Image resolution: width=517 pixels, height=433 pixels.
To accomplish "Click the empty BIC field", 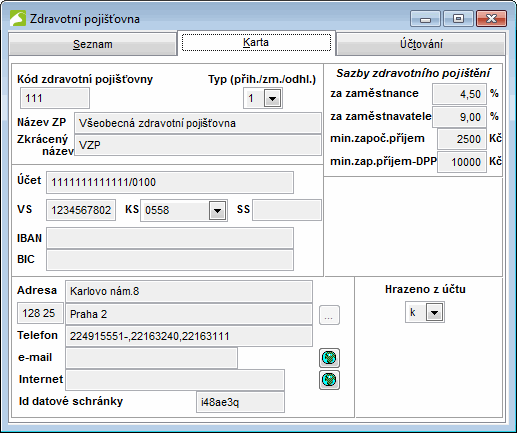I will 170,260.
